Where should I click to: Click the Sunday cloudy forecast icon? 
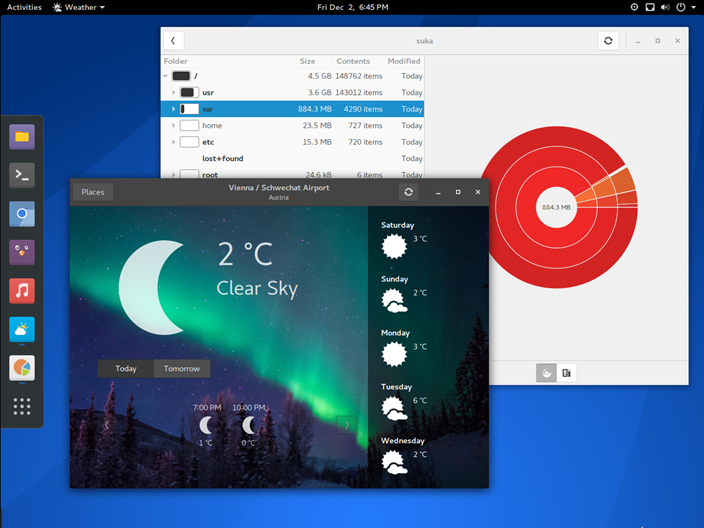coord(394,300)
